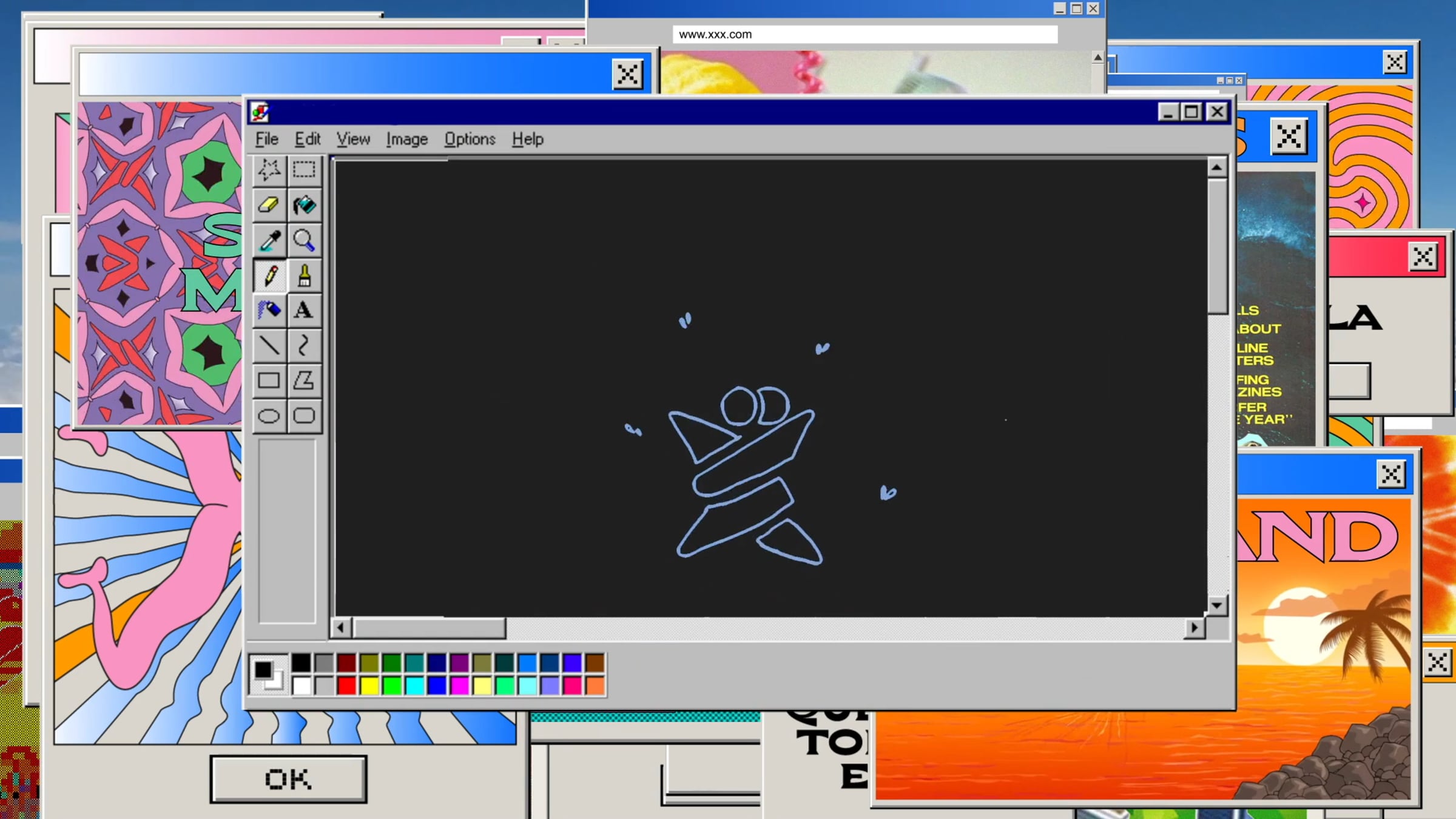
Task: Select the Polygon tool
Action: tap(304, 380)
